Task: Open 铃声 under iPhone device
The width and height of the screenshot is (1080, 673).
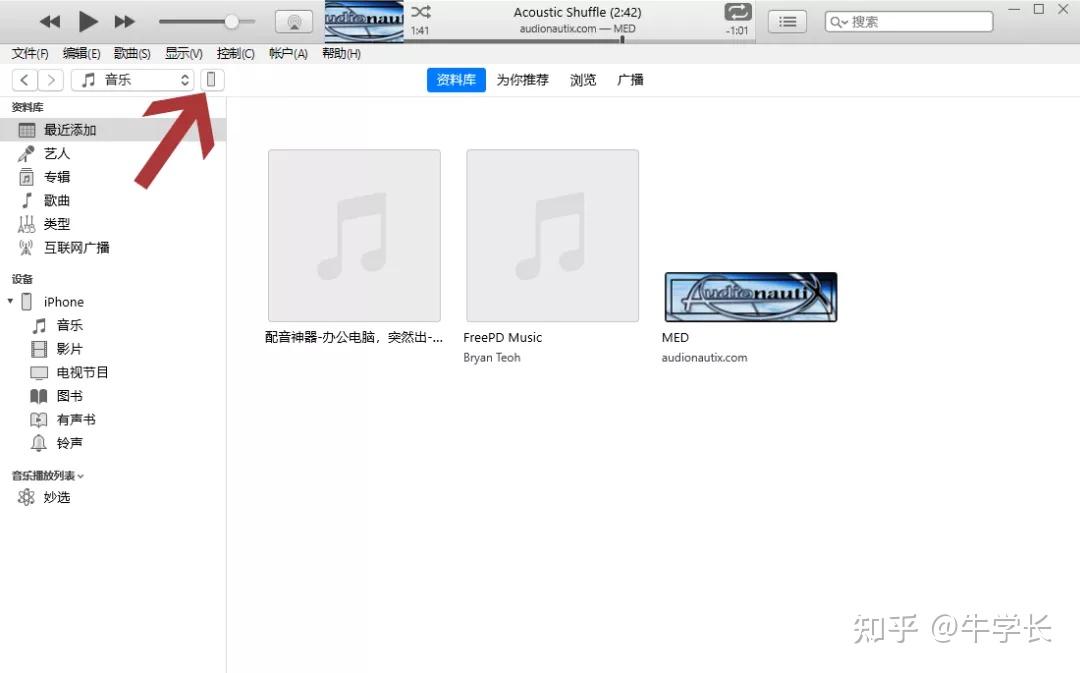Action: tap(69, 443)
